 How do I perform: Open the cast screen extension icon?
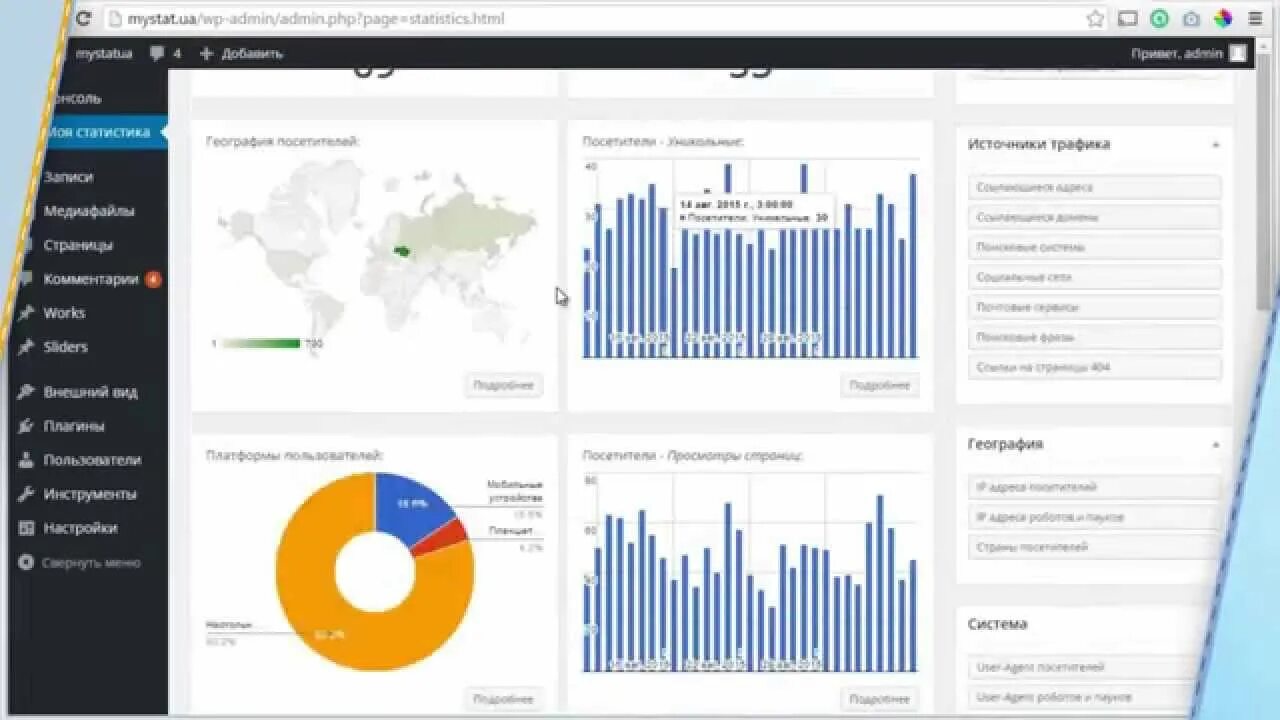[x=1128, y=18]
